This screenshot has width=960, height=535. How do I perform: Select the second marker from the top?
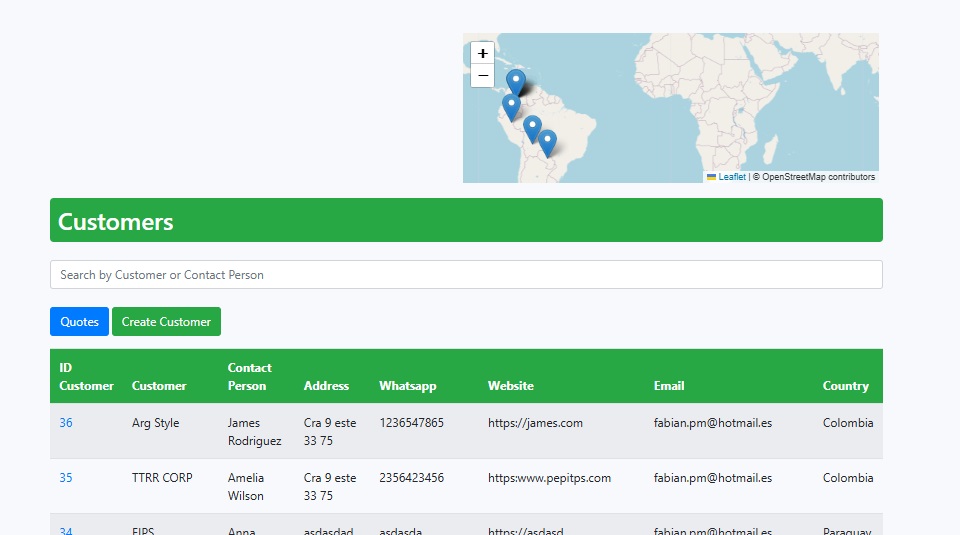(x=511, y=106)
